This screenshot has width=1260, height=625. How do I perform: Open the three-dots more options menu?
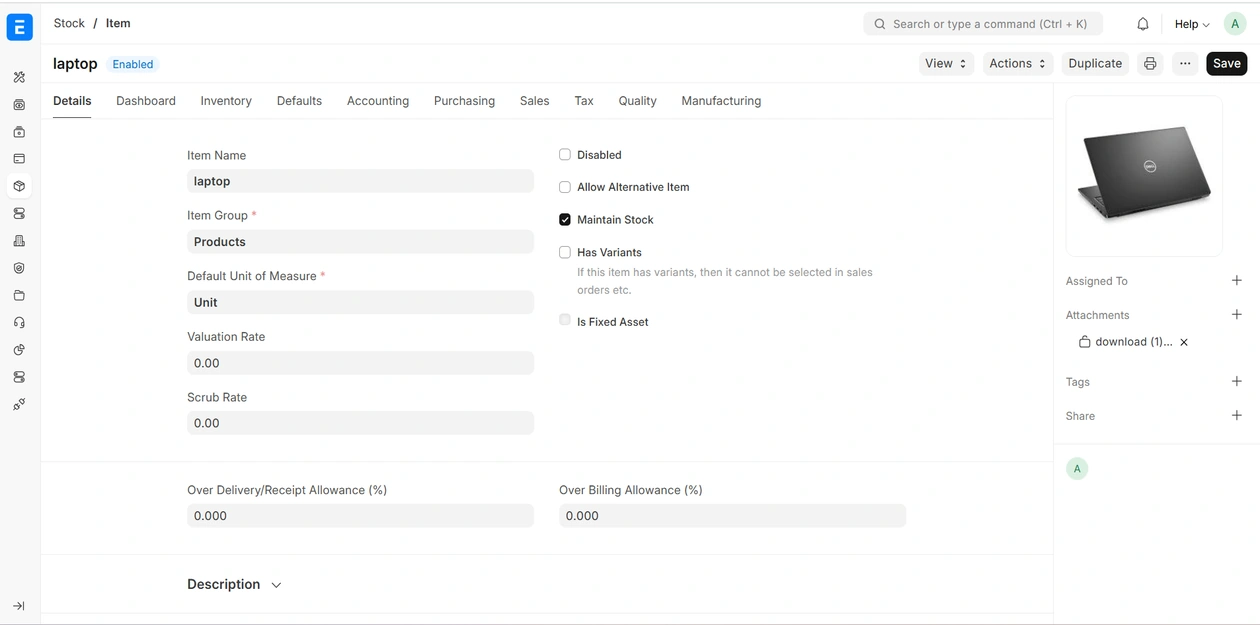coord(1184,64)
